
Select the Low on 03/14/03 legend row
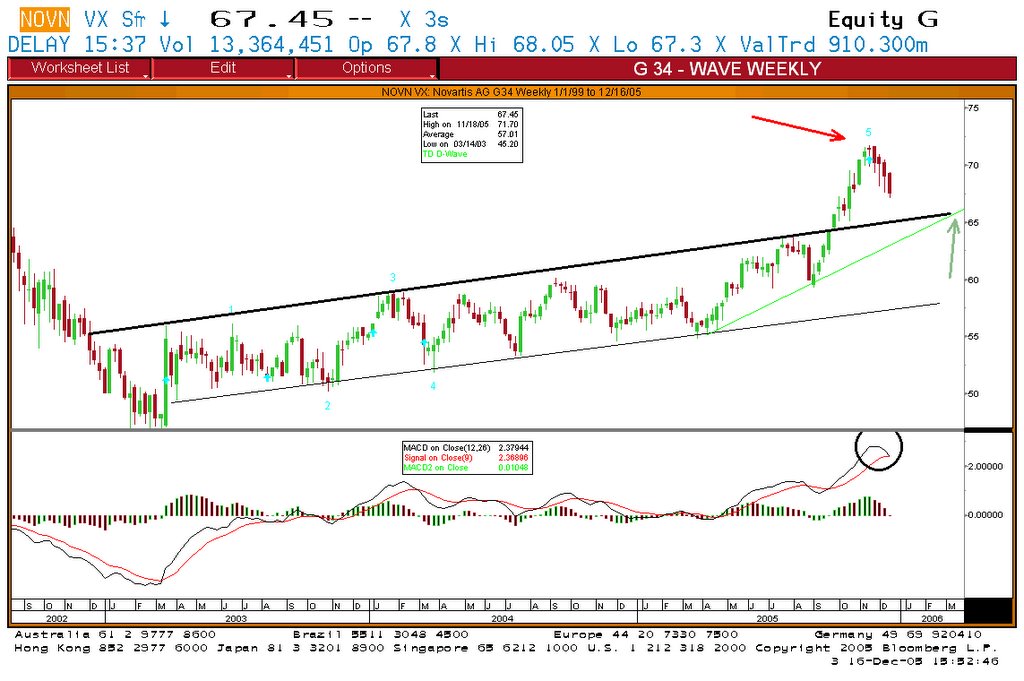pos(471,144)
